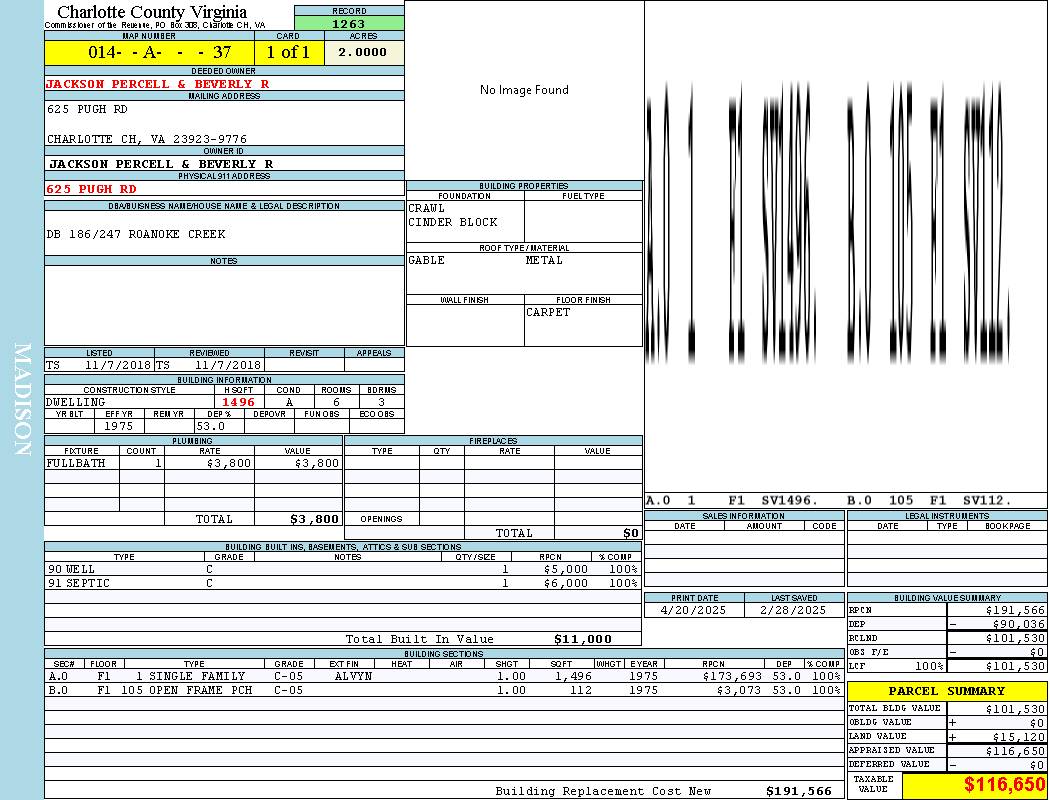
Task: Click the last saved date 2/28/2025
Action: [x=793, y=611]
